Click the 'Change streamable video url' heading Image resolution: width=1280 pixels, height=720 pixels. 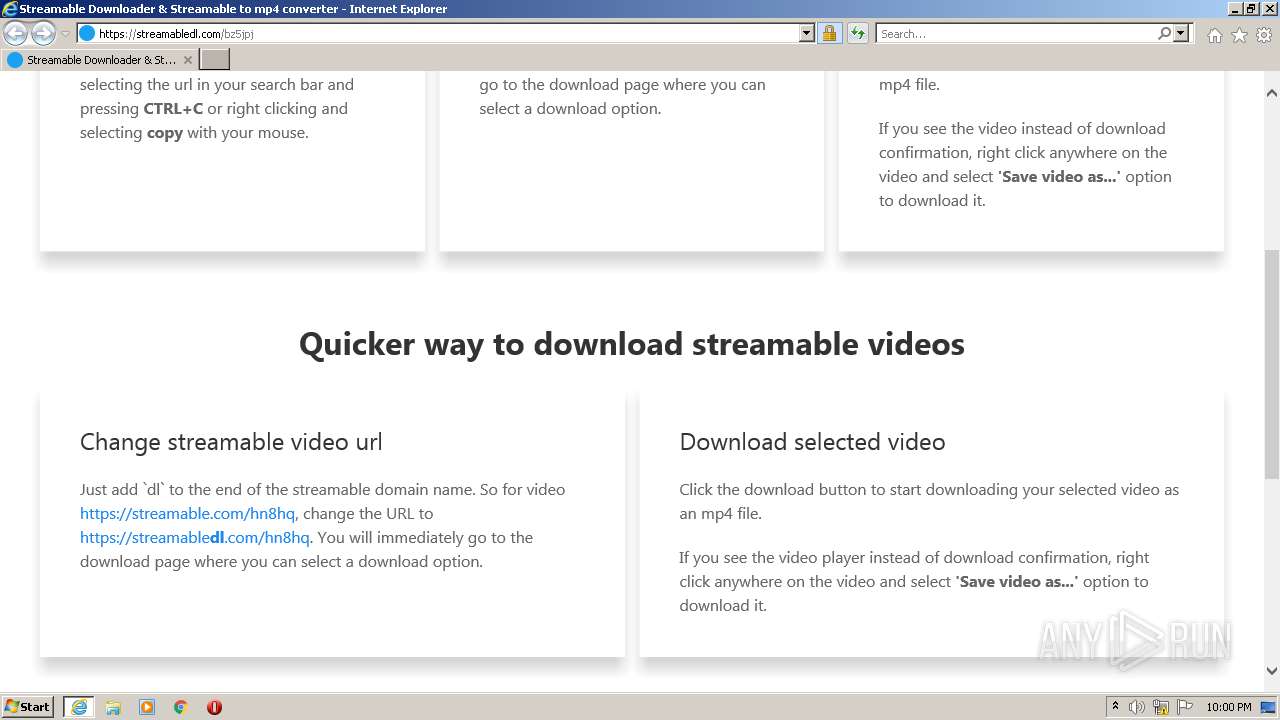231,442
